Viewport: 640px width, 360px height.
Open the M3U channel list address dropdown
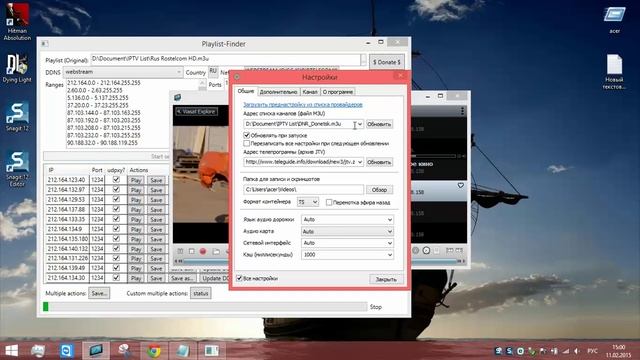(x=360, y=124)
